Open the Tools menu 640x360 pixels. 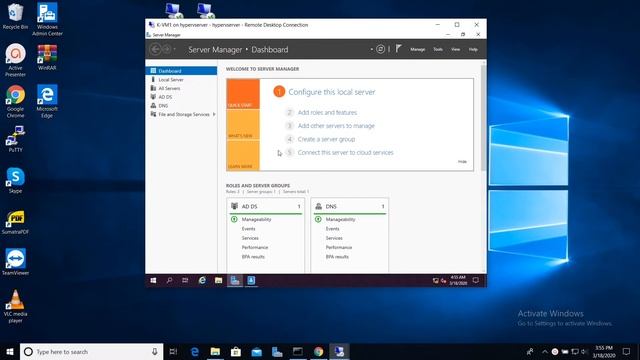438,49
